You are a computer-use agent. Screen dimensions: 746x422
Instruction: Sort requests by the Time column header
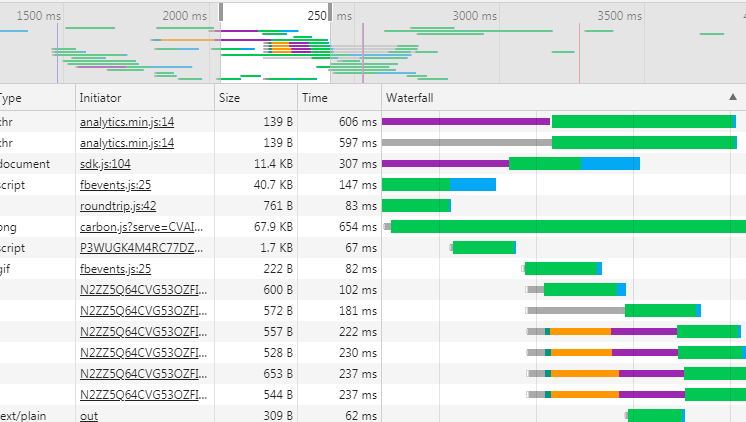point(315,98)
